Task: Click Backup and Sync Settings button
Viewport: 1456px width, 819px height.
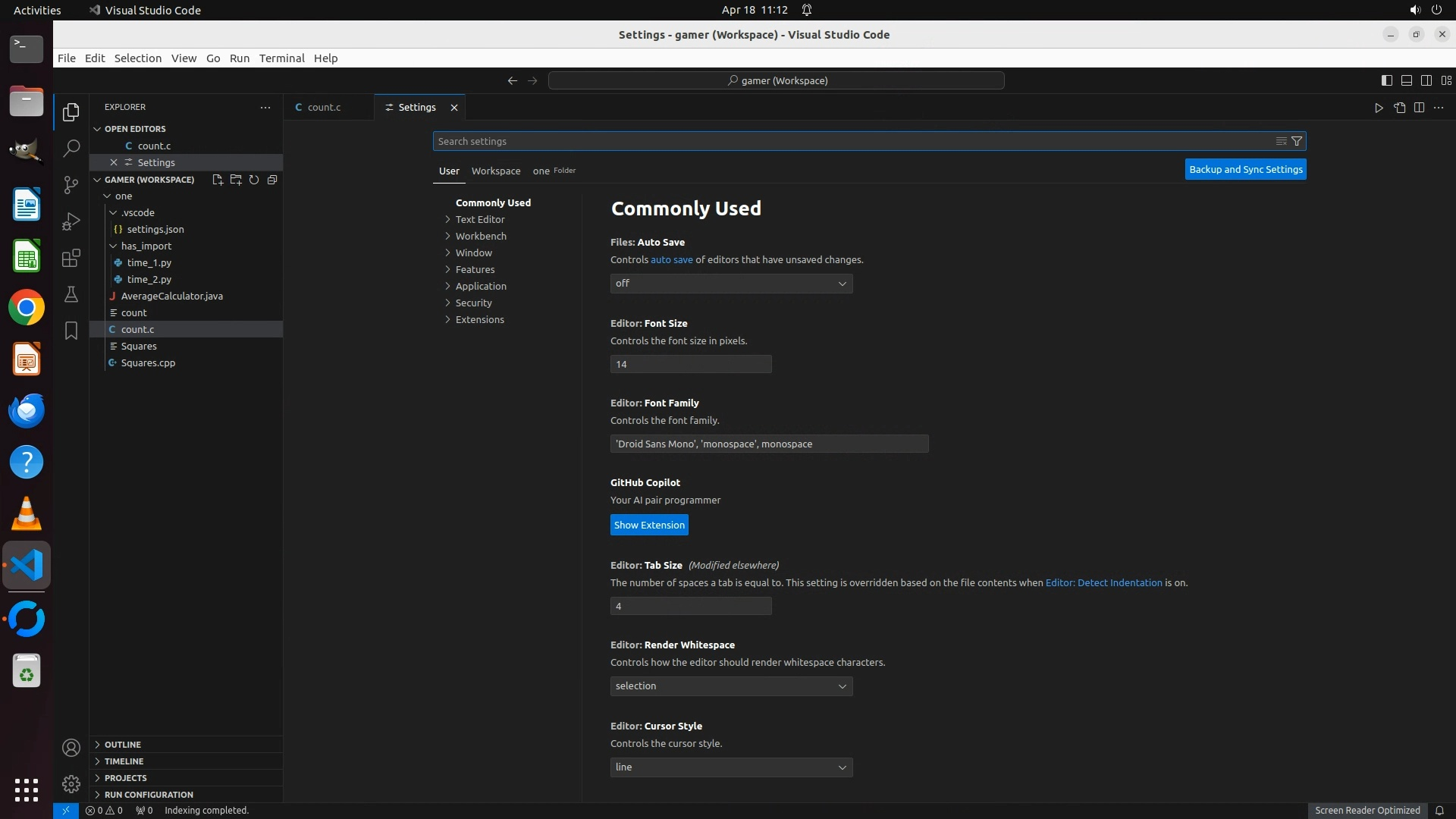Action: [x=1245, y=169]
